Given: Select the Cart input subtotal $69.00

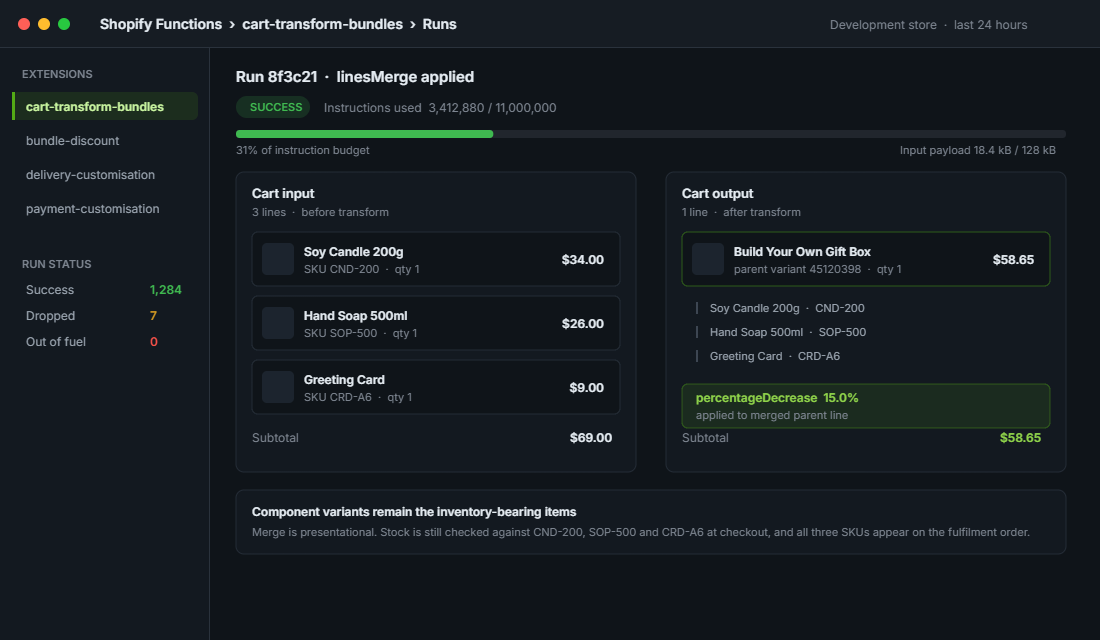Looking at the screenshot, I should (591, 438).
